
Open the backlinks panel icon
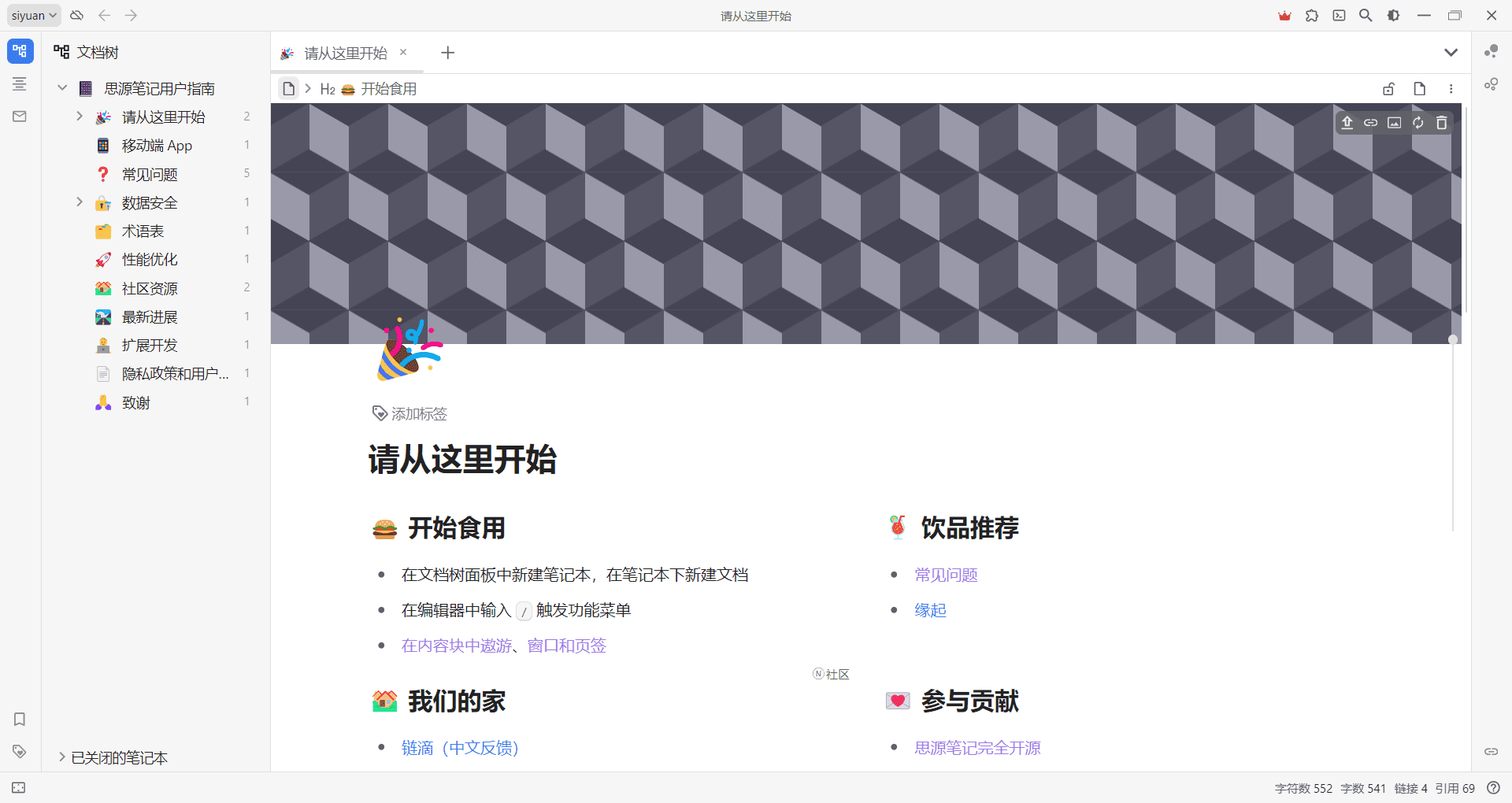click(x=1491, y=751)
